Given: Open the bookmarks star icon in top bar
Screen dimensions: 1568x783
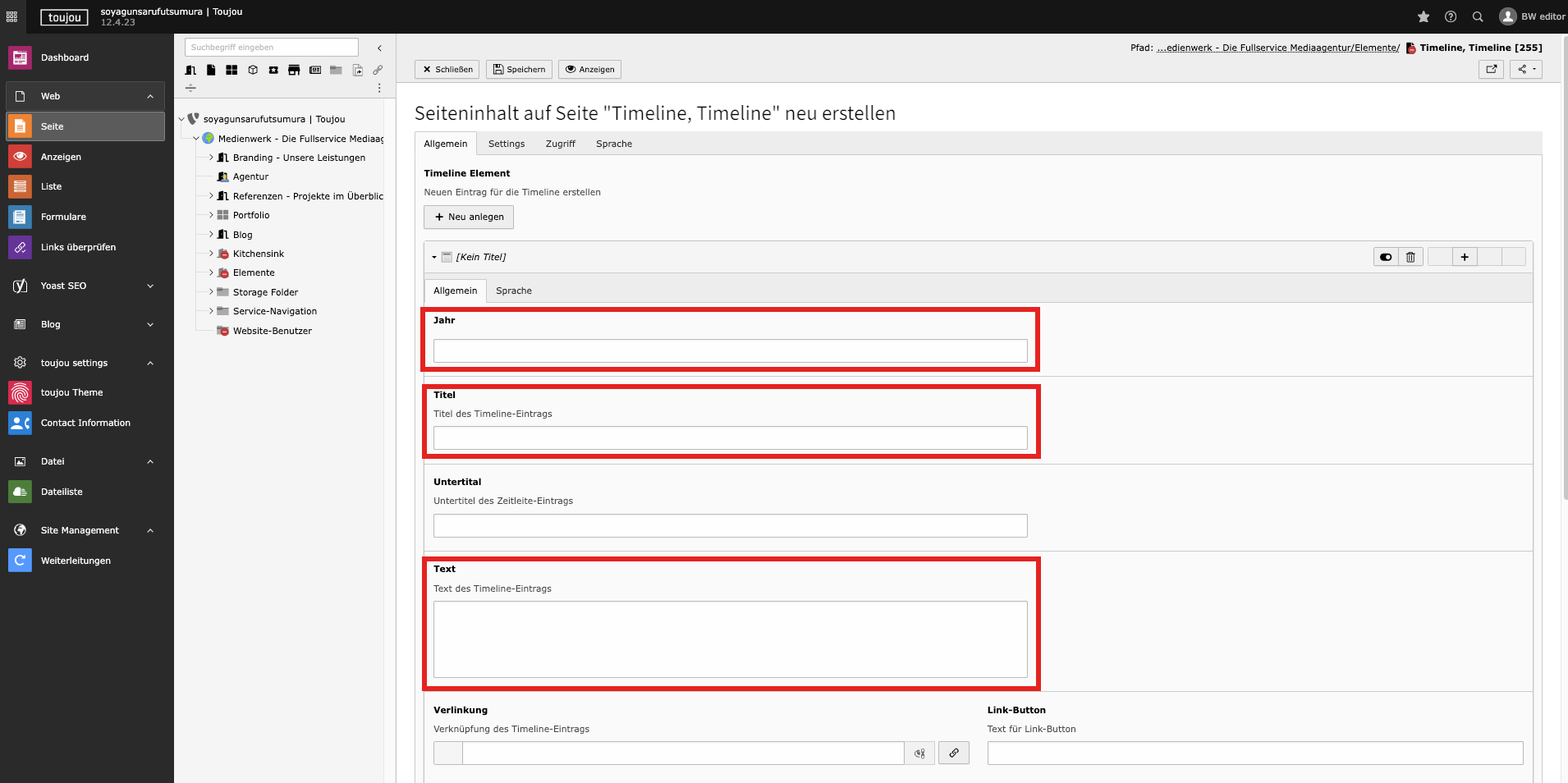Looking at the screenshot, I should pos(1424,16).
